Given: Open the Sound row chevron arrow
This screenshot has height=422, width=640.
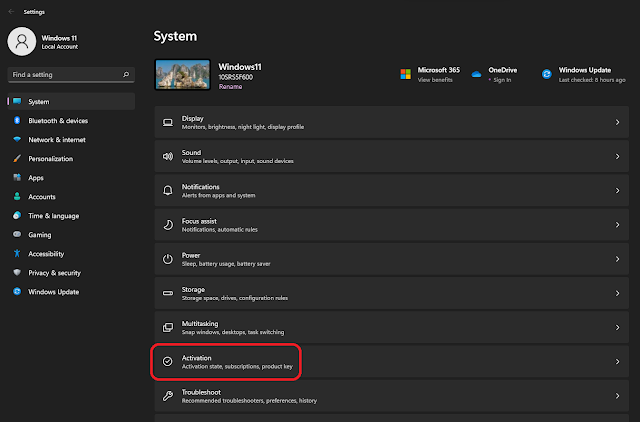Looking at the screenshot, I should [617, 157].
